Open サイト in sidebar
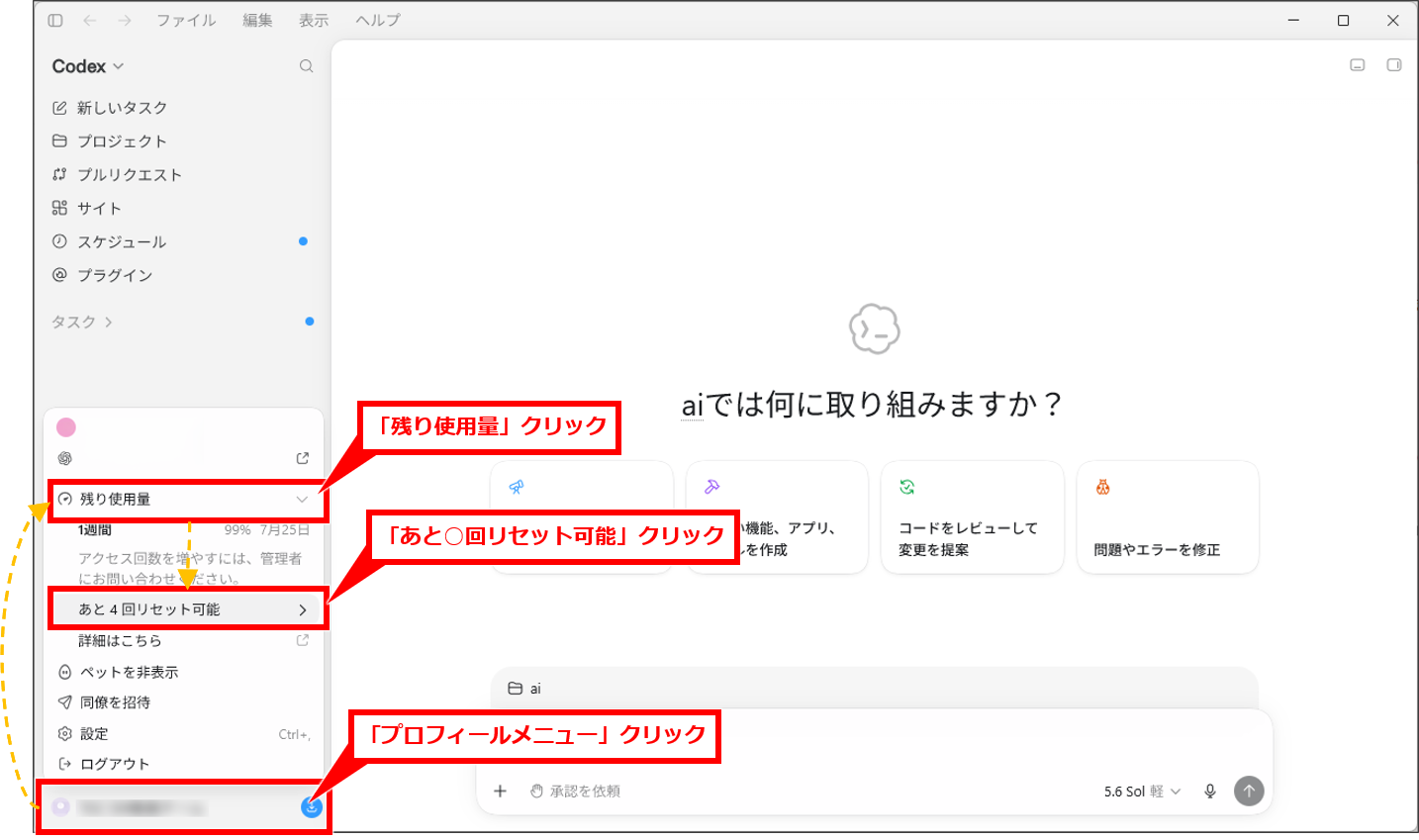Screen dimensions: 1419x840 [x=180, y=209]
